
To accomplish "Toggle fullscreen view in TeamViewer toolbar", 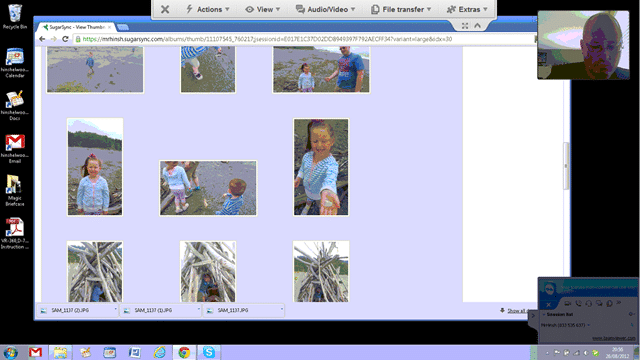I will pyautogui.click(x=465, y=26).
